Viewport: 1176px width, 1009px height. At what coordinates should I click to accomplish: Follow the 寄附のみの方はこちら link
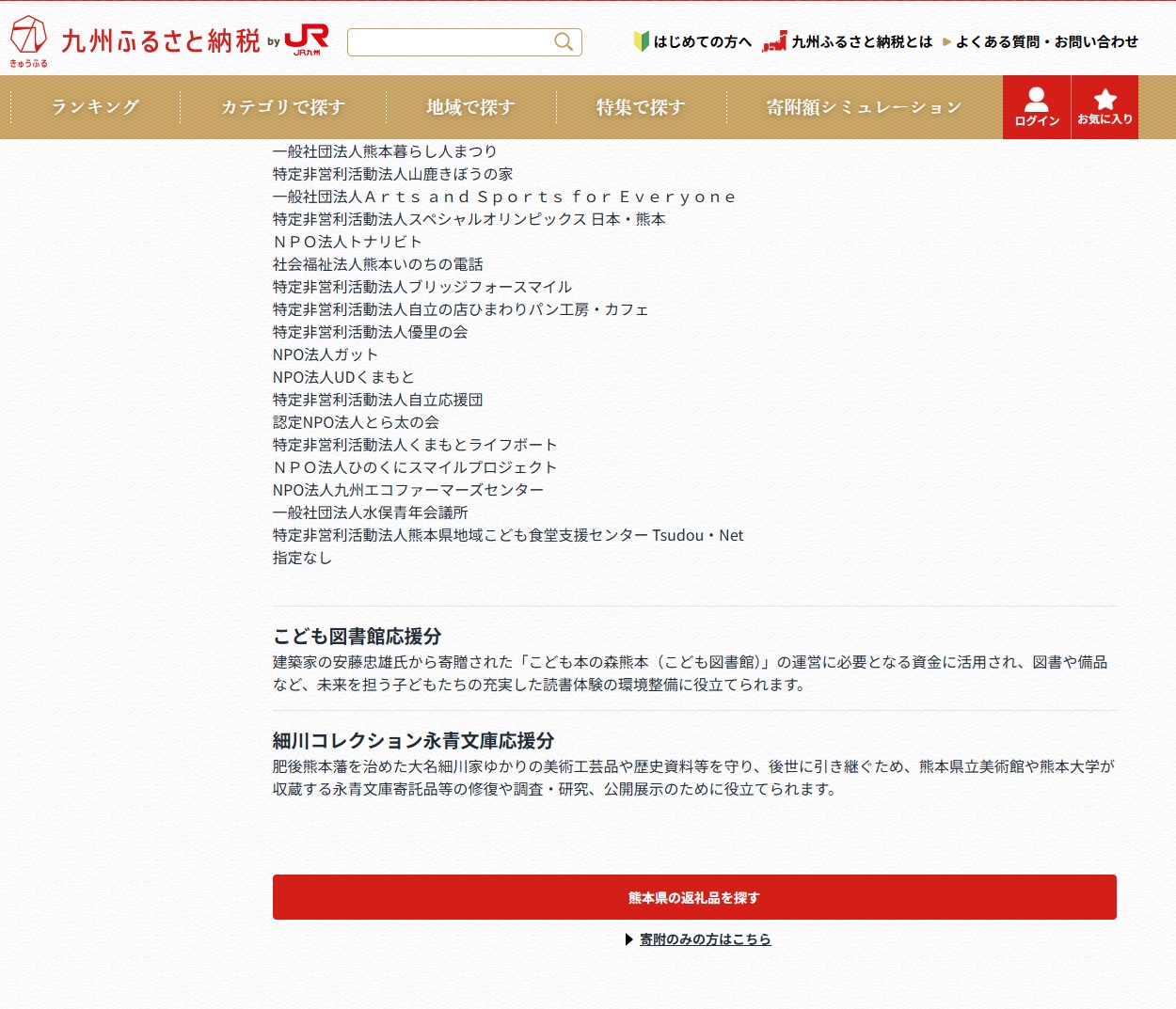tap(705, 939)
